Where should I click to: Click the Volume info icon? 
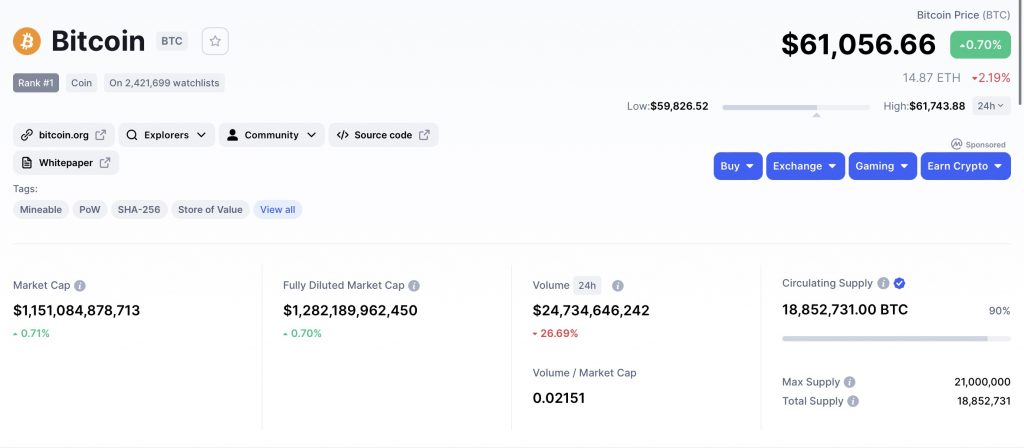coord(618,285)
